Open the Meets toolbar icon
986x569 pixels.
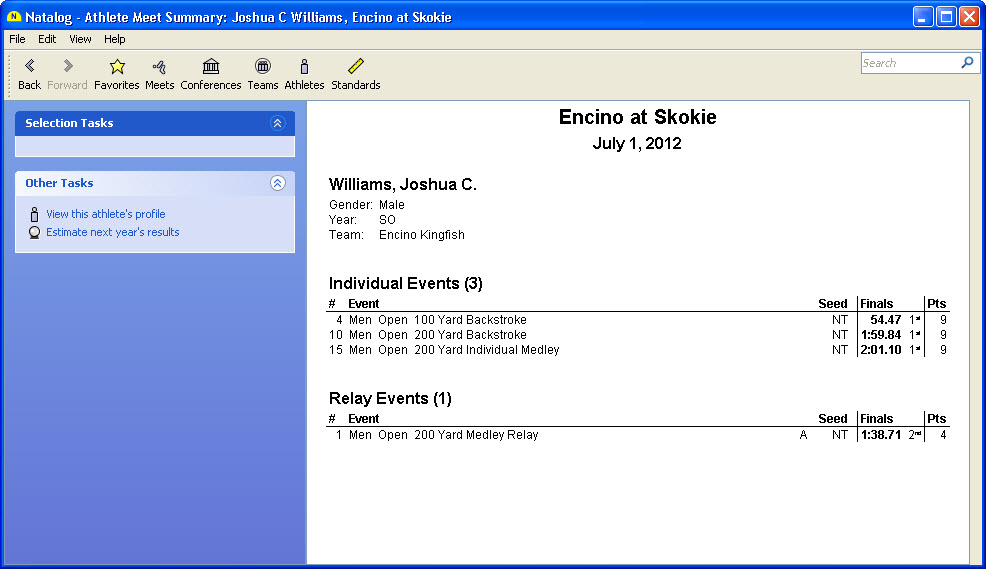159,67
